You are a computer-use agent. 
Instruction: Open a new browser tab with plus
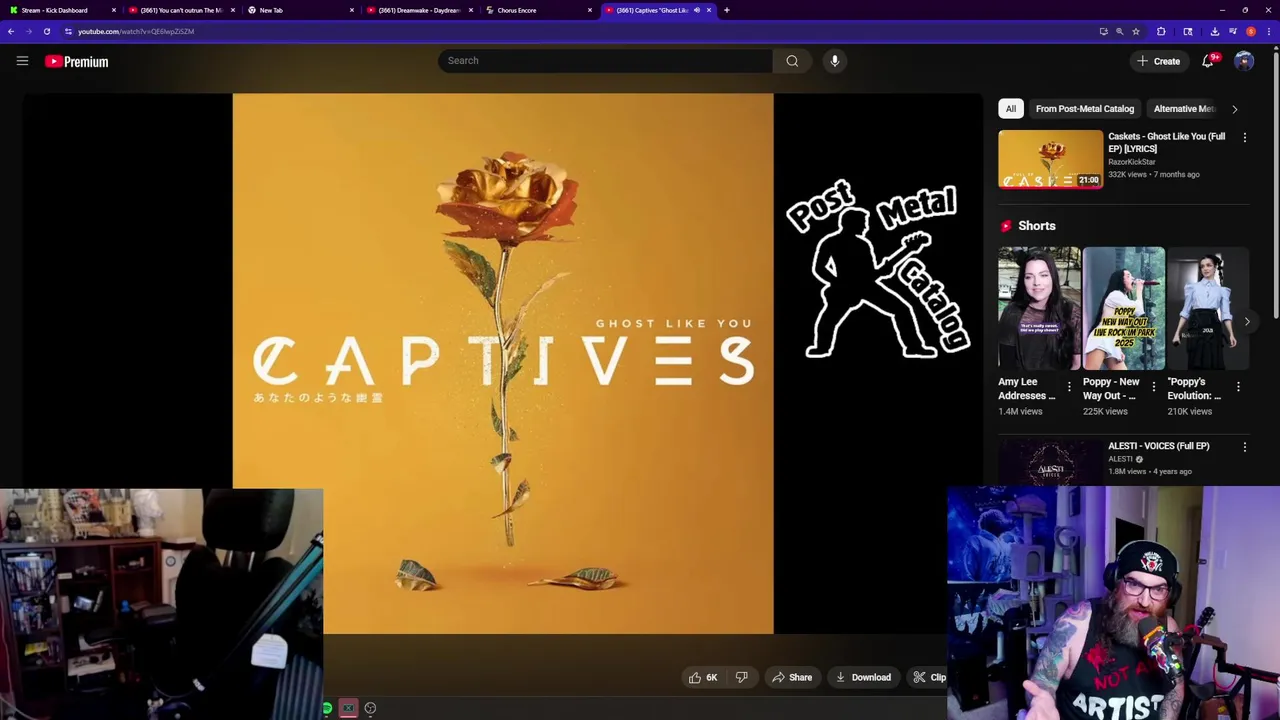click(x=727, y=10)
